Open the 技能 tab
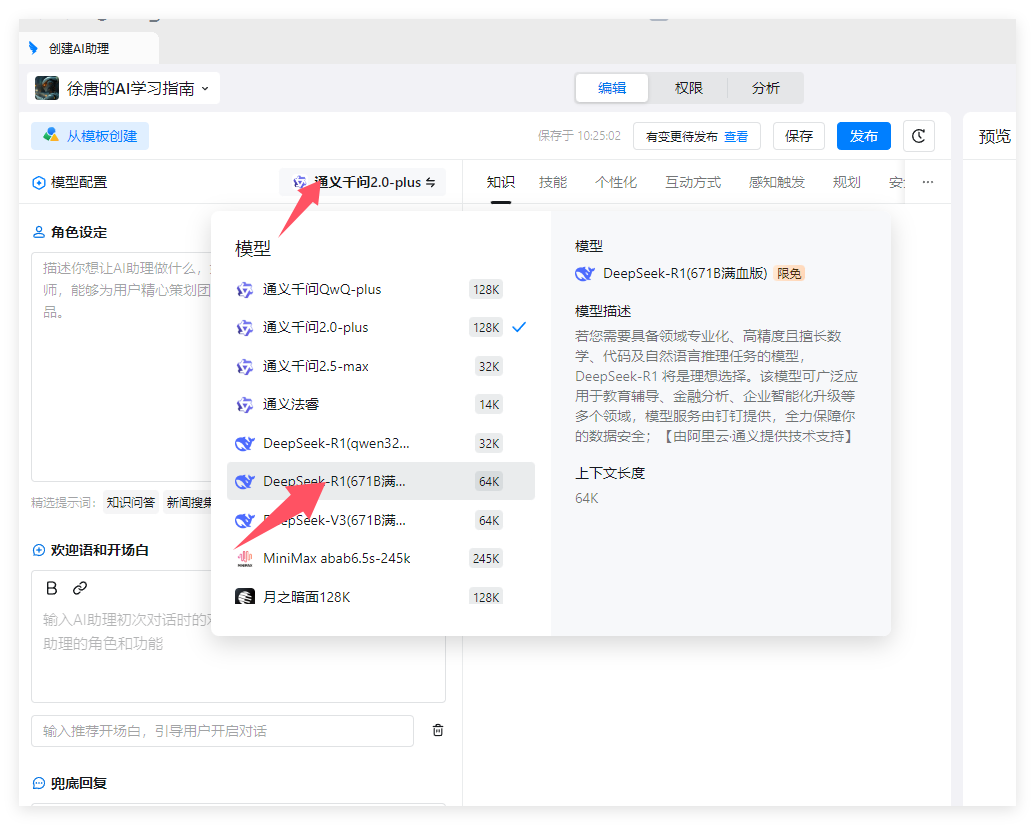This screenshot has height=825, width=1035. 552,182
